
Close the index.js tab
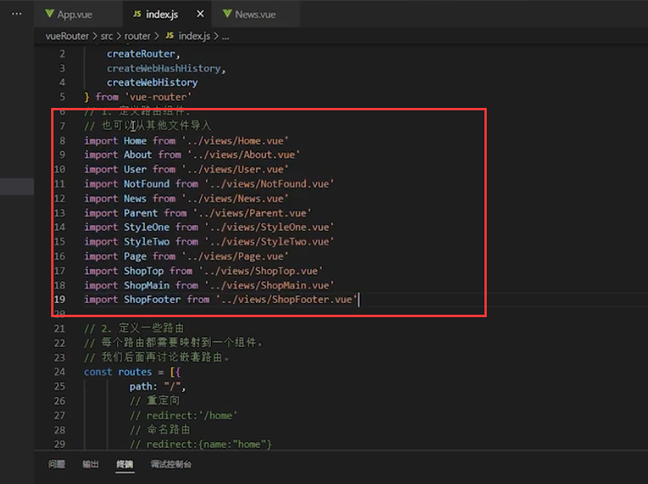[200, 14]
